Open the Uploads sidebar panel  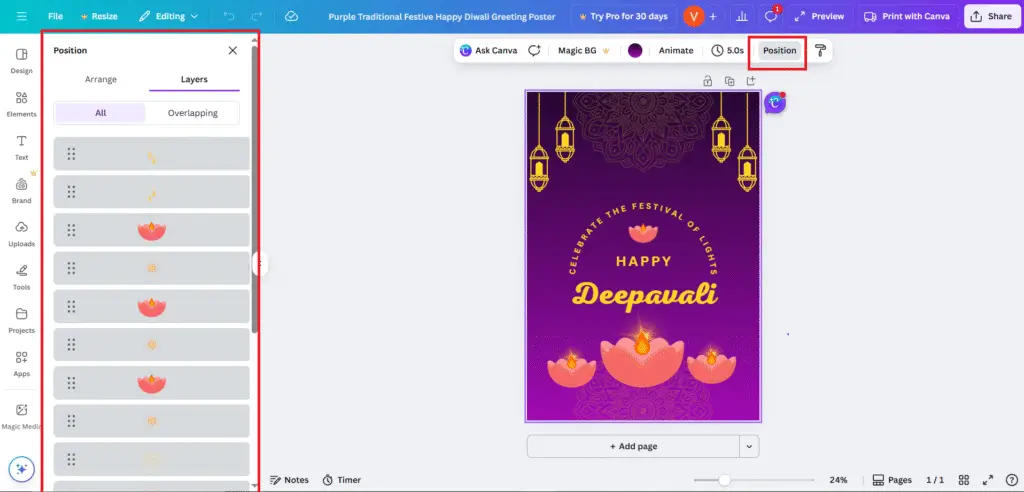[x=22, y=234]
